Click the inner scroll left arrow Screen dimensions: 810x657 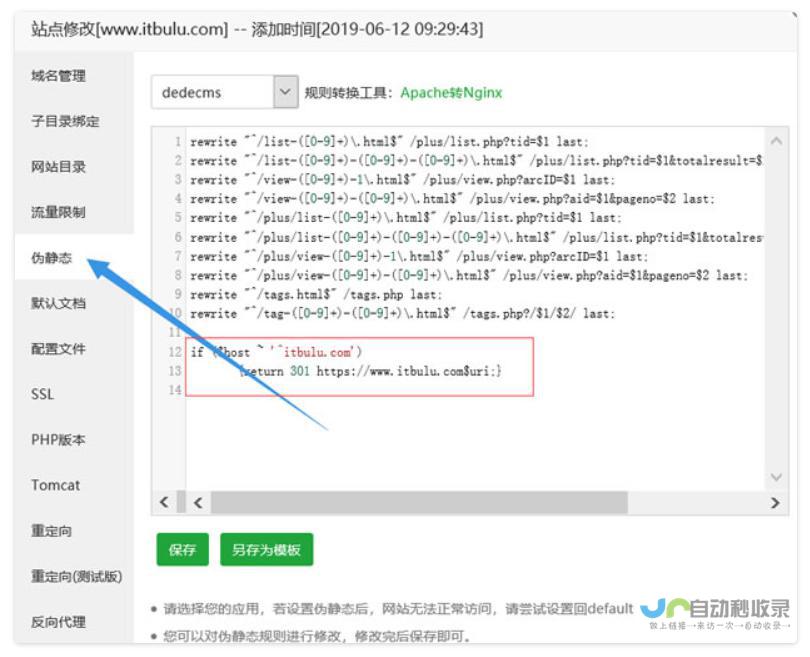pyautogui.click(x=198, y=503)
